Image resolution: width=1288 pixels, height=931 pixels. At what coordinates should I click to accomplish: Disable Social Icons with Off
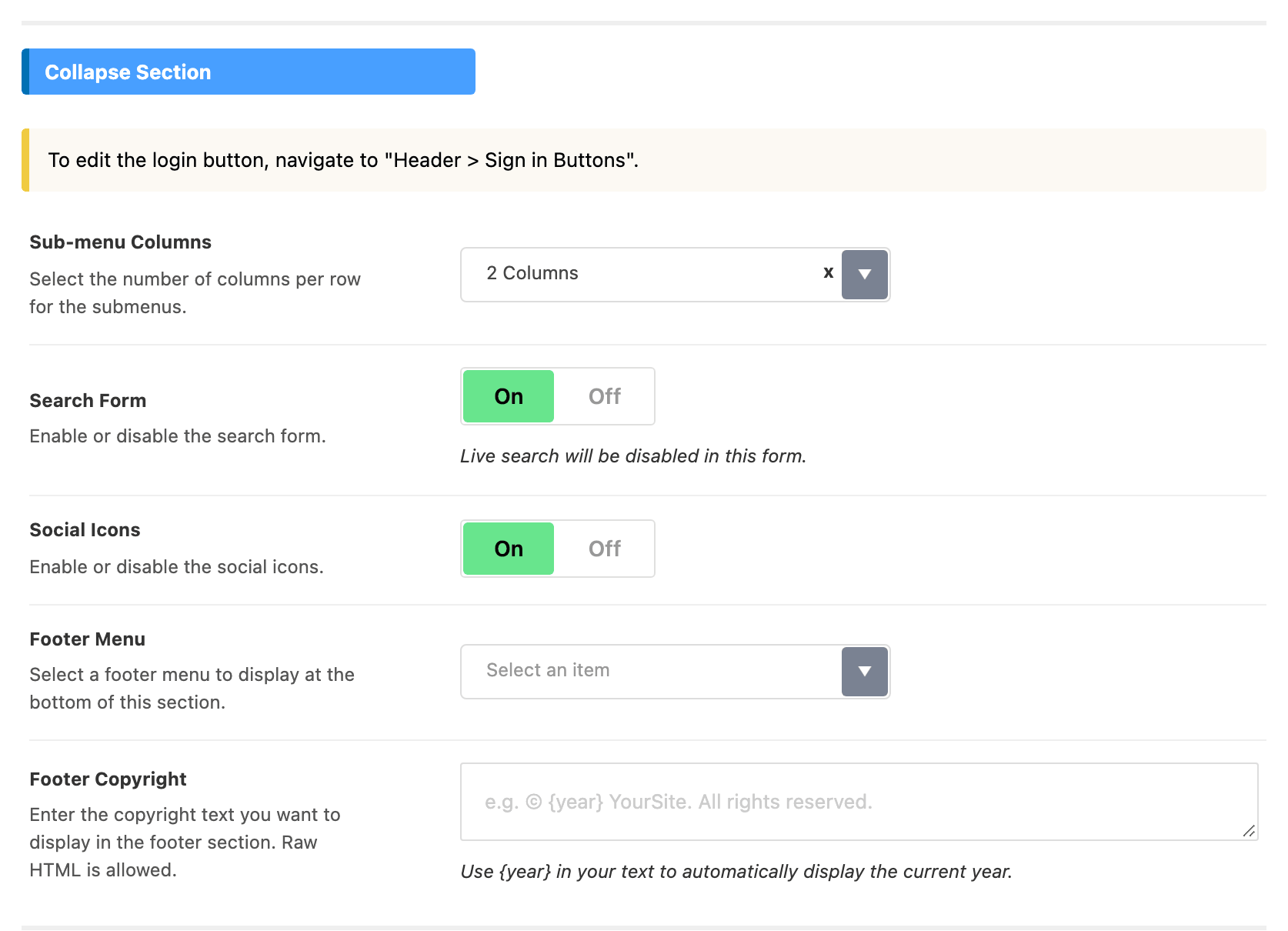click(x=604, y=549)
